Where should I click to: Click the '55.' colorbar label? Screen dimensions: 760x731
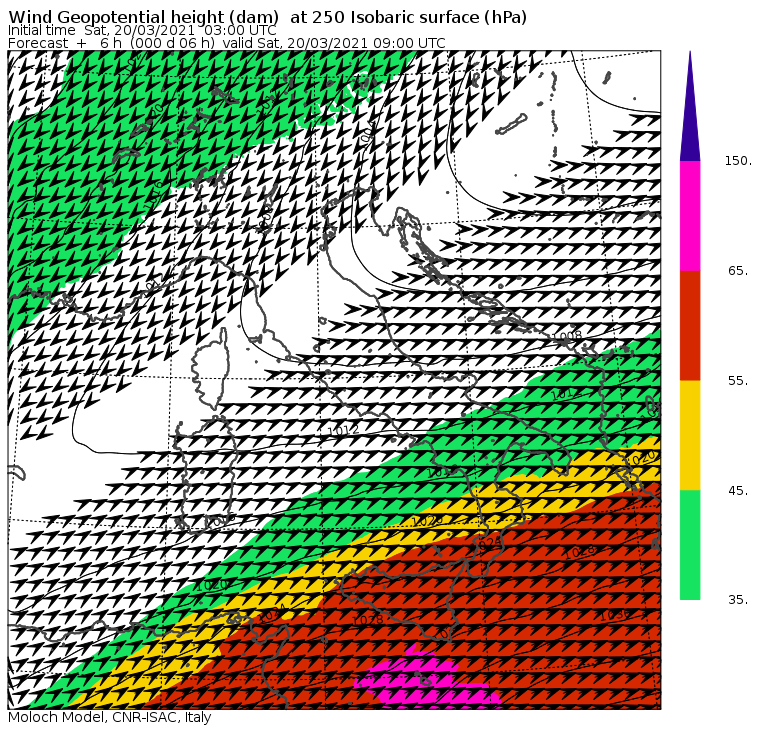click(738, 381)
